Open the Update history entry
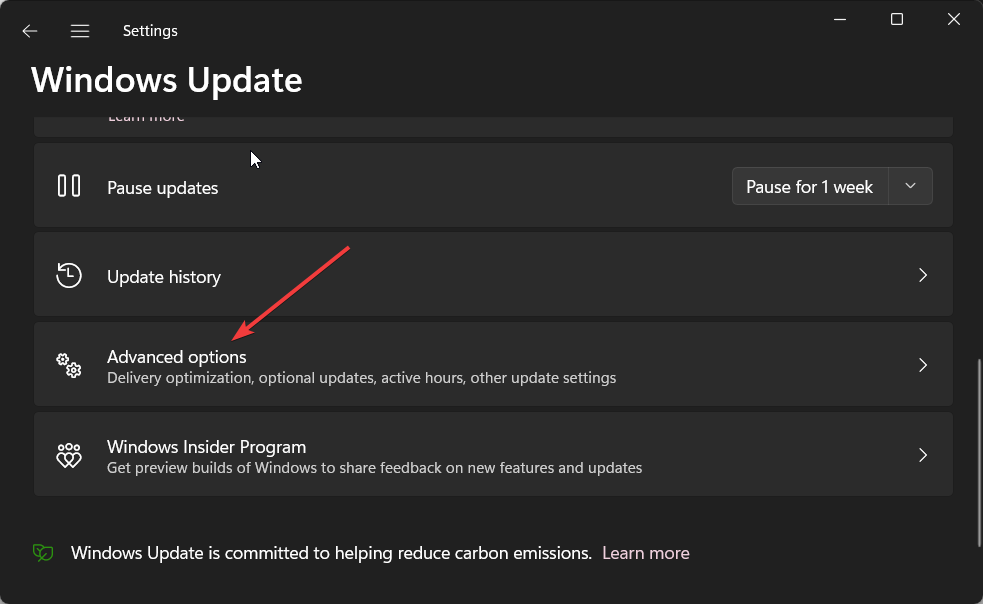This screenshot has width=983, height=604. [x=493, y=275]
